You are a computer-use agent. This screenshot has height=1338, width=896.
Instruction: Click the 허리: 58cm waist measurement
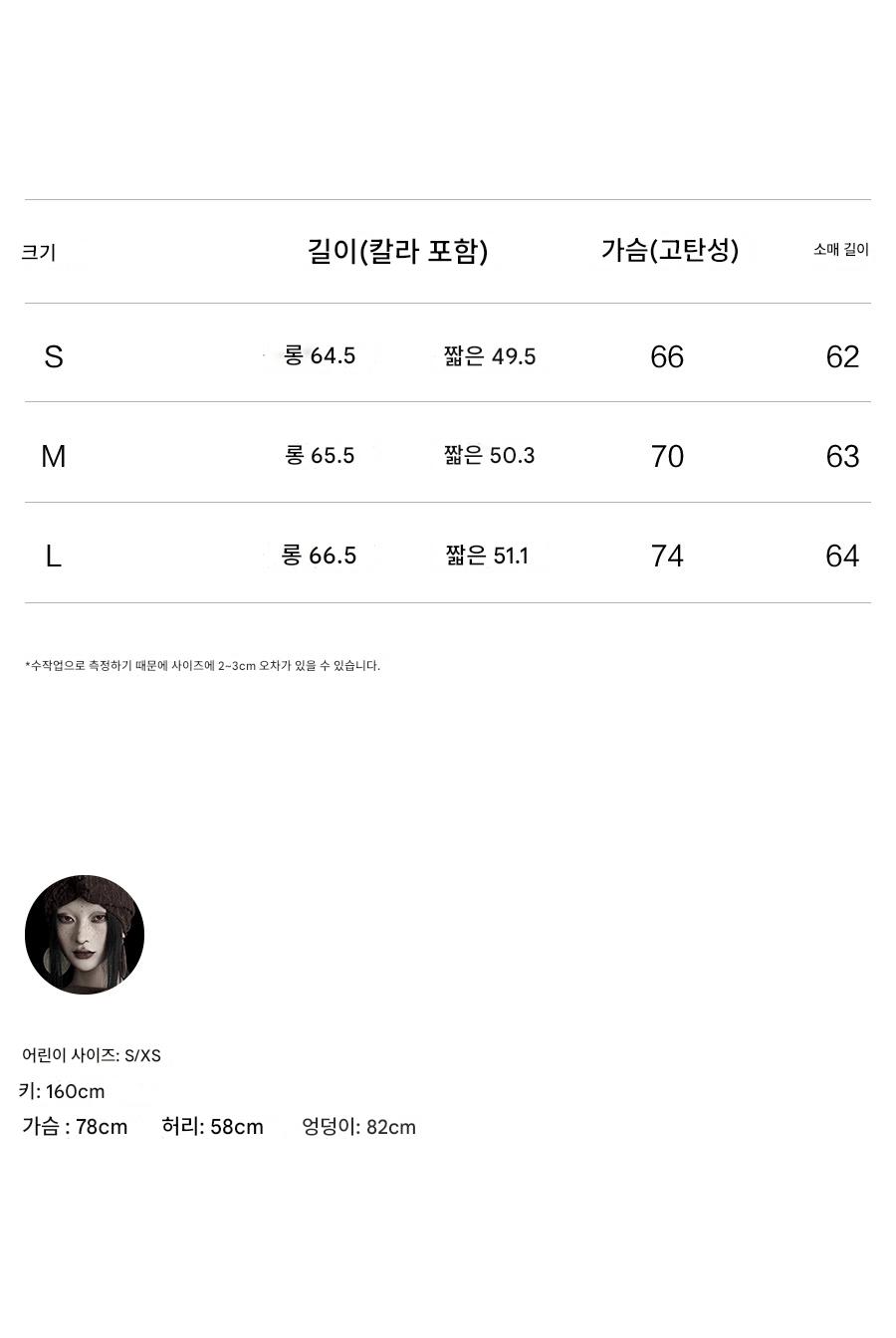[212, 1127]
